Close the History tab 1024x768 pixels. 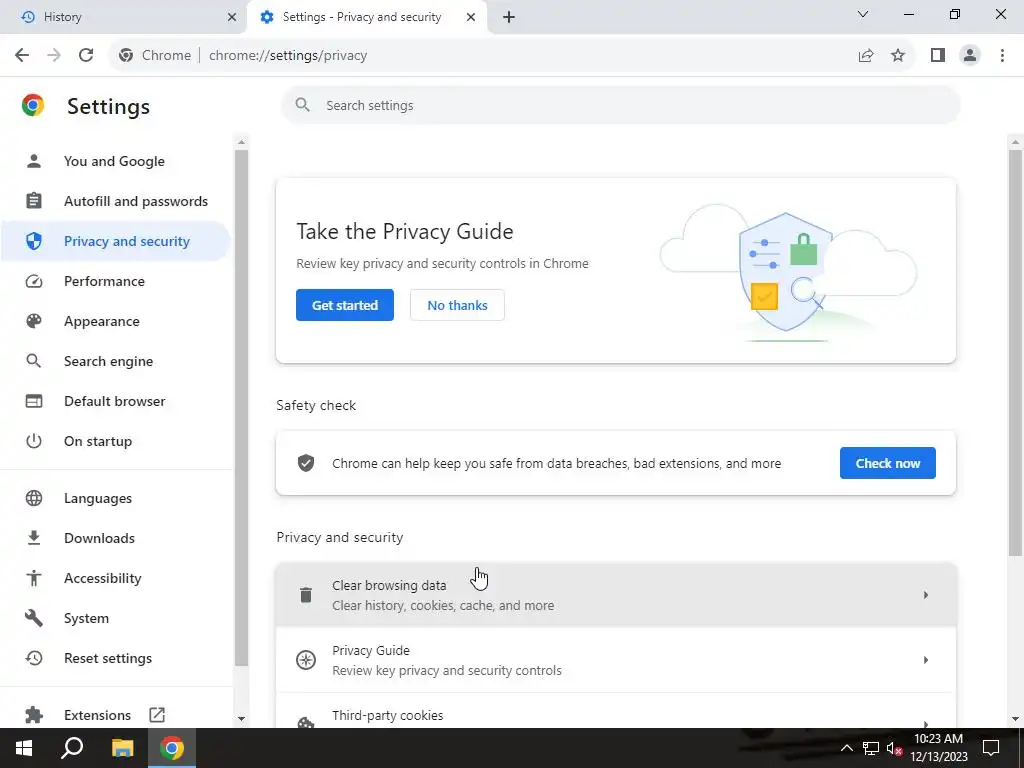232,17
